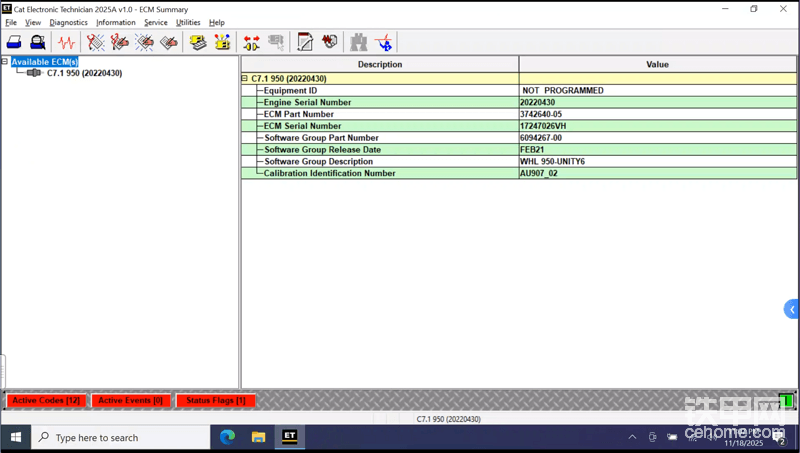Click the binoculars icon in the toolbar

[358, 42]
